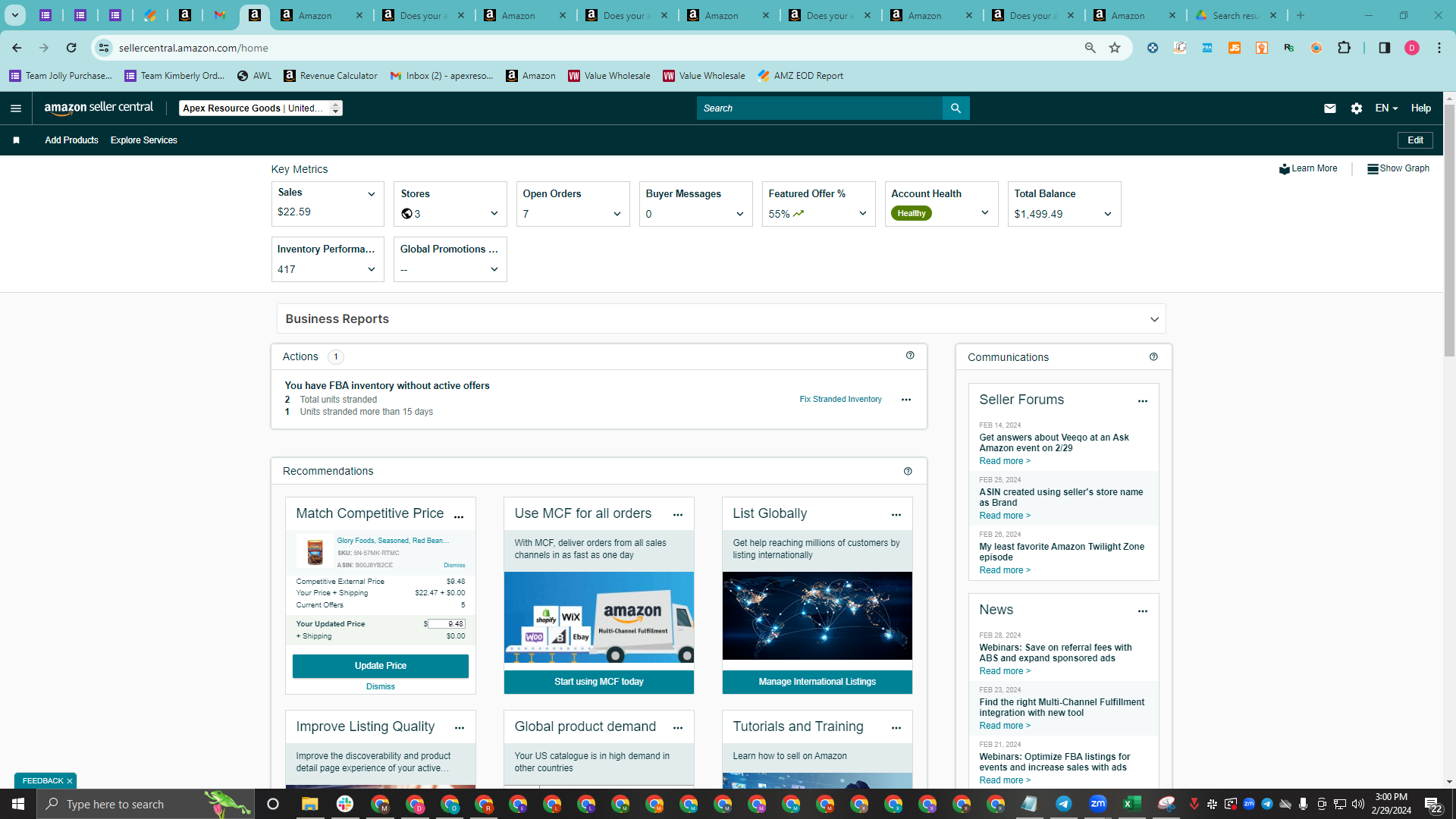
Task: Expand the Sales metric dropdown
Action: click(x=372, y=194)
